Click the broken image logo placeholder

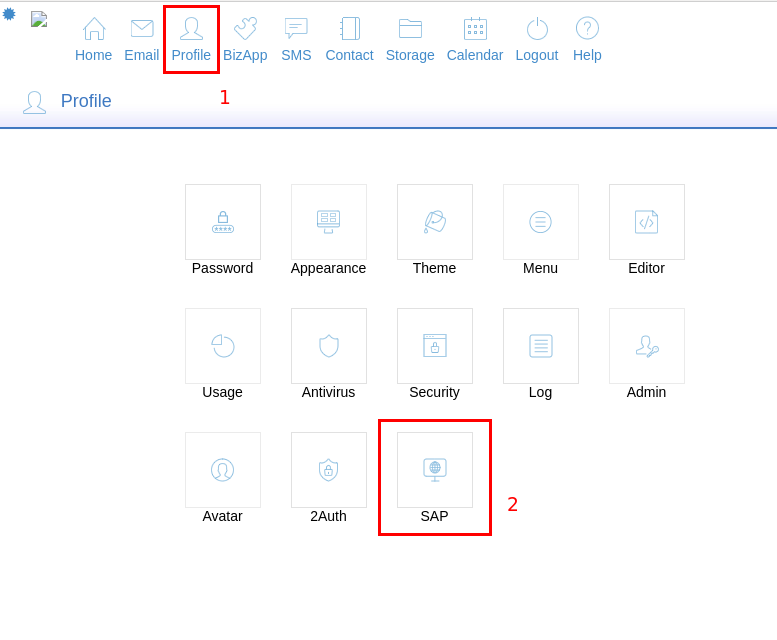(x=39, y=19)
